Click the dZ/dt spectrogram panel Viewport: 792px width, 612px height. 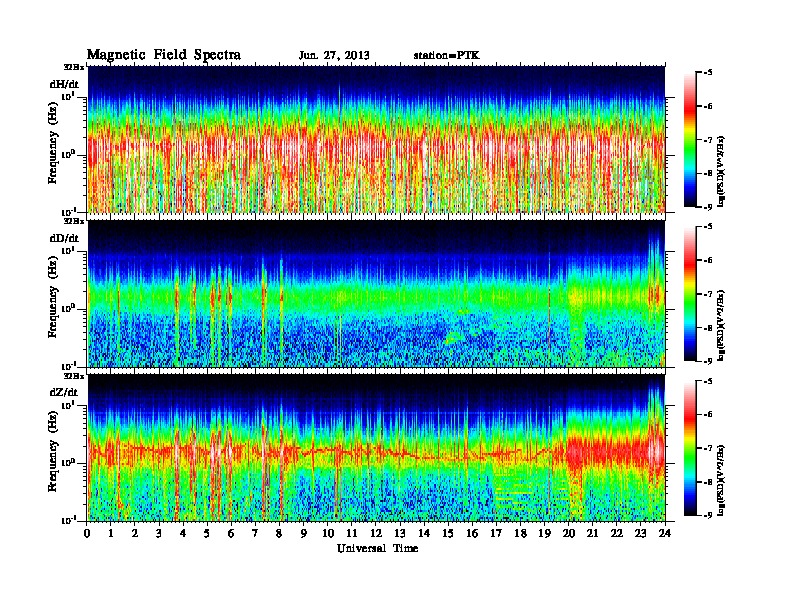[376, 448]
